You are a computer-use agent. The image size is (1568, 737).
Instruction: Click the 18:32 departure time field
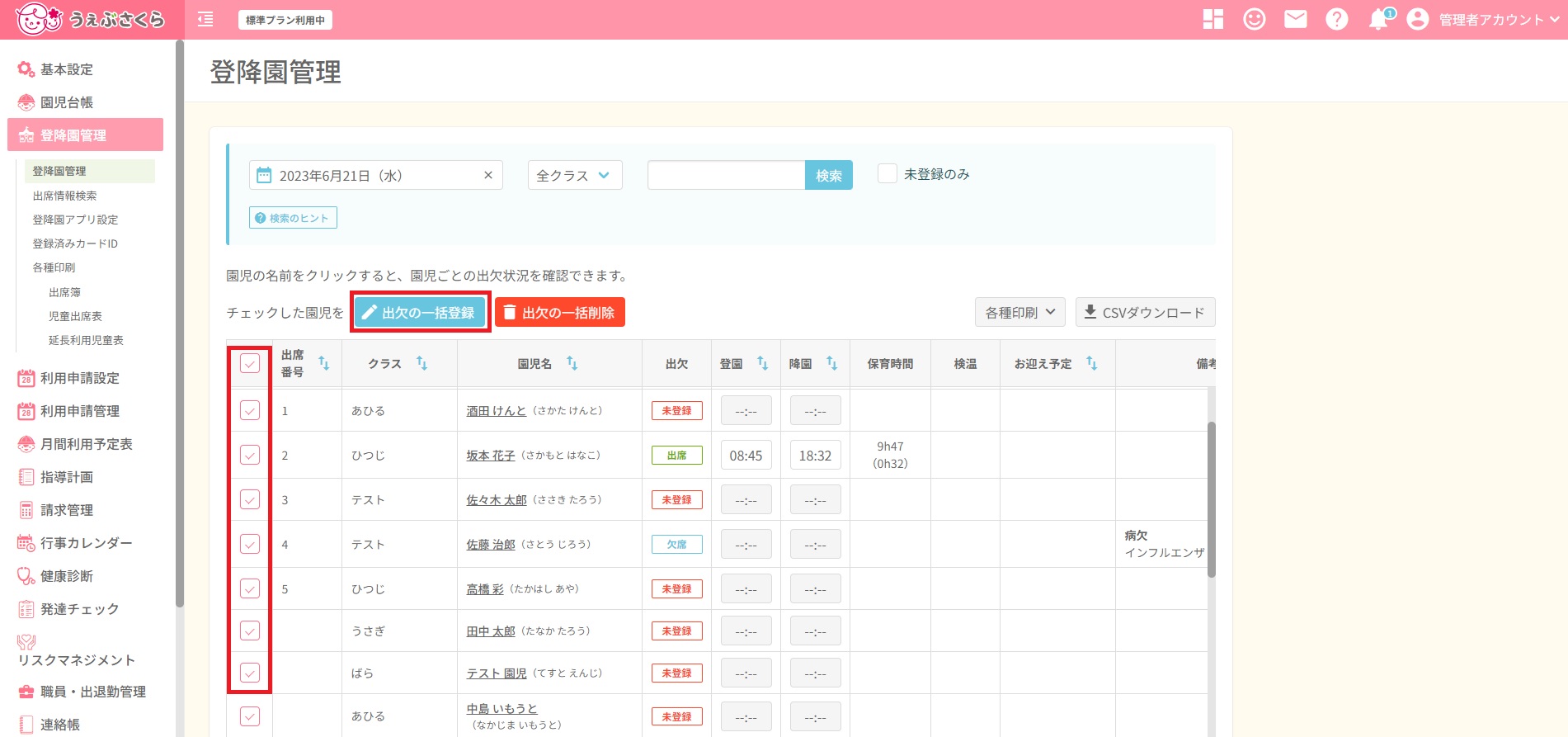[815, 455]
